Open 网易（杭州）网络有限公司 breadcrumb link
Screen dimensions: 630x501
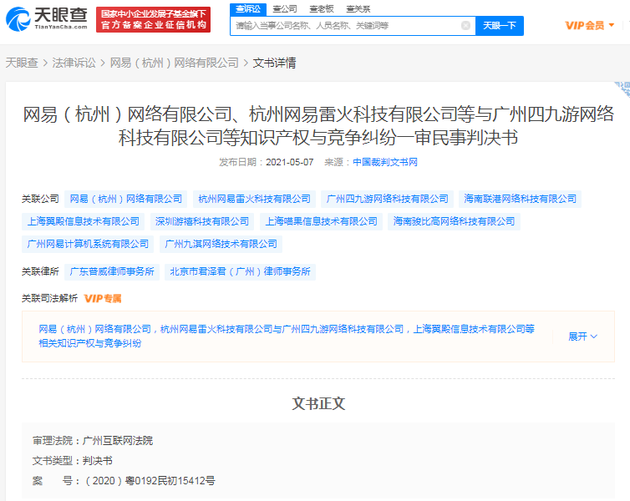click(174, 63)
